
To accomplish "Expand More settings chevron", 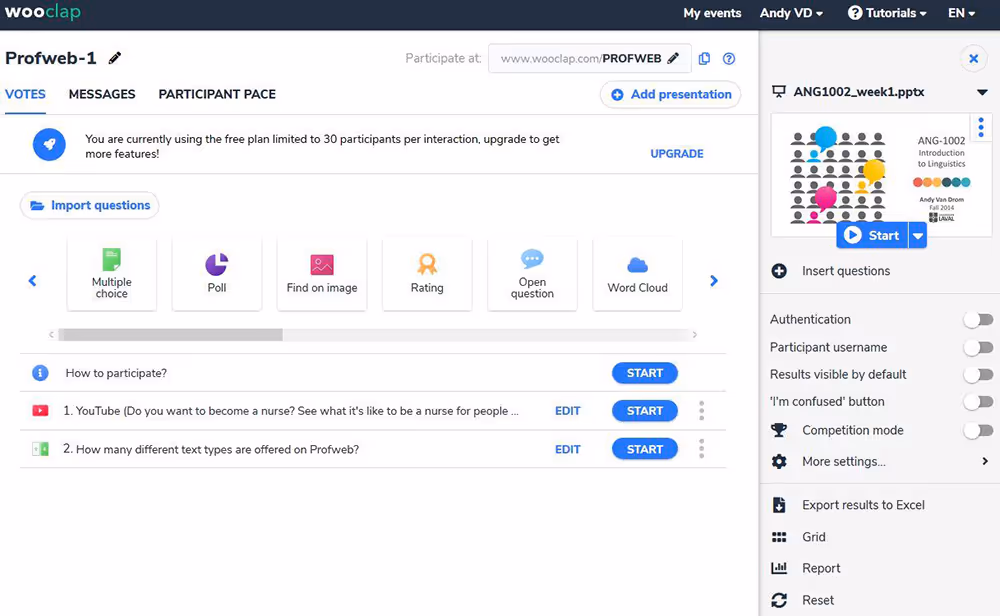I will [985, 461].
